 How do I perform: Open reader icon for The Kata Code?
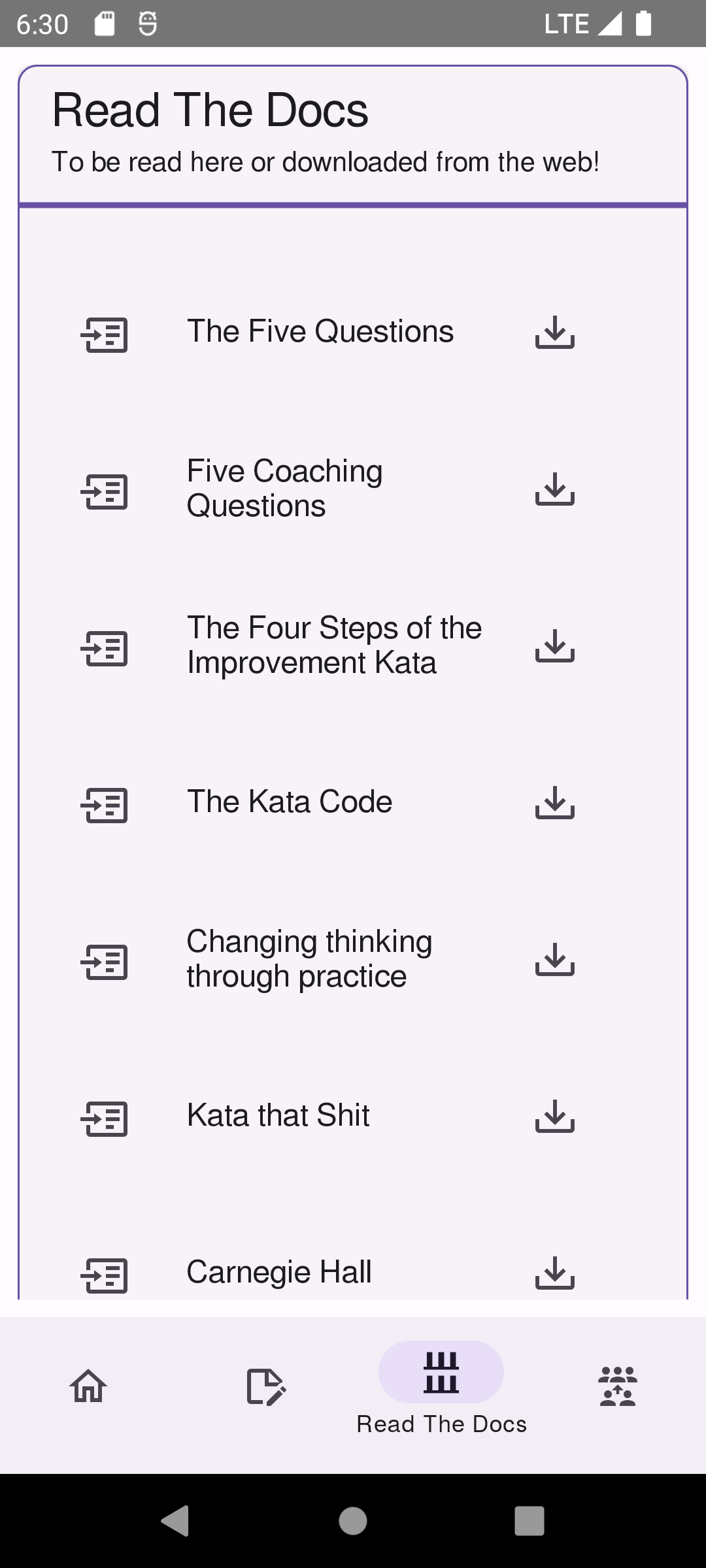pos(104,806)
